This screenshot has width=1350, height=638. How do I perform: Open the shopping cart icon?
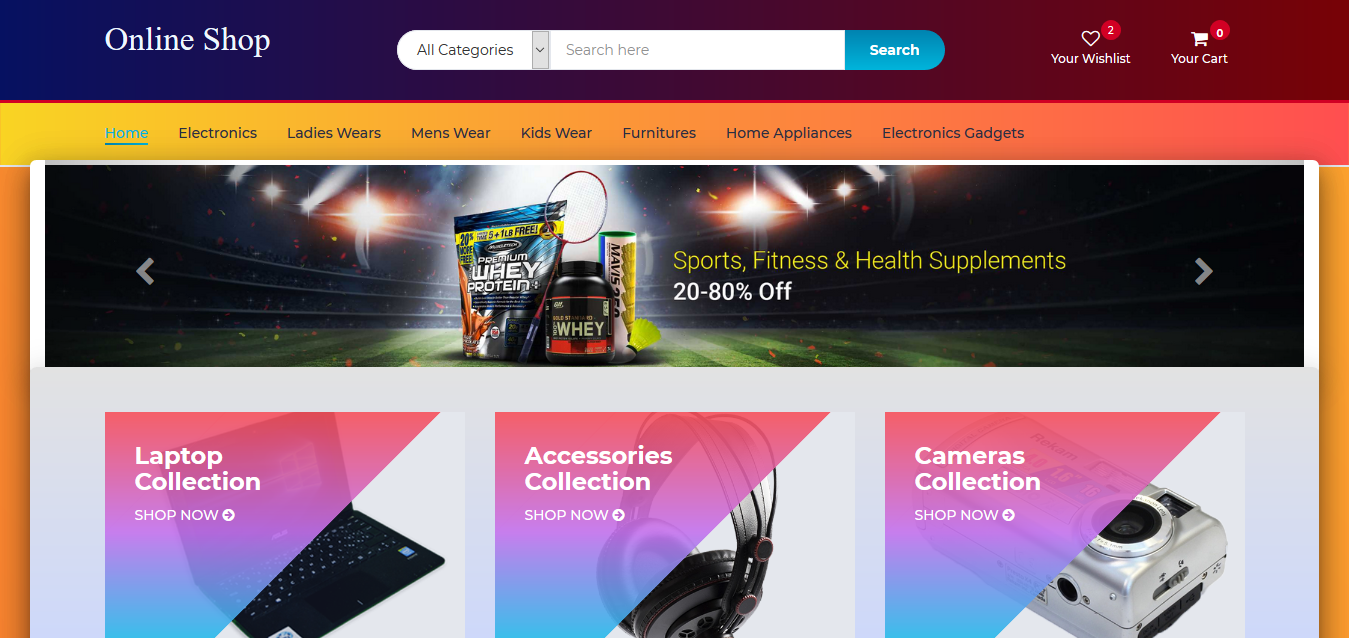[x=1199, y=39]
